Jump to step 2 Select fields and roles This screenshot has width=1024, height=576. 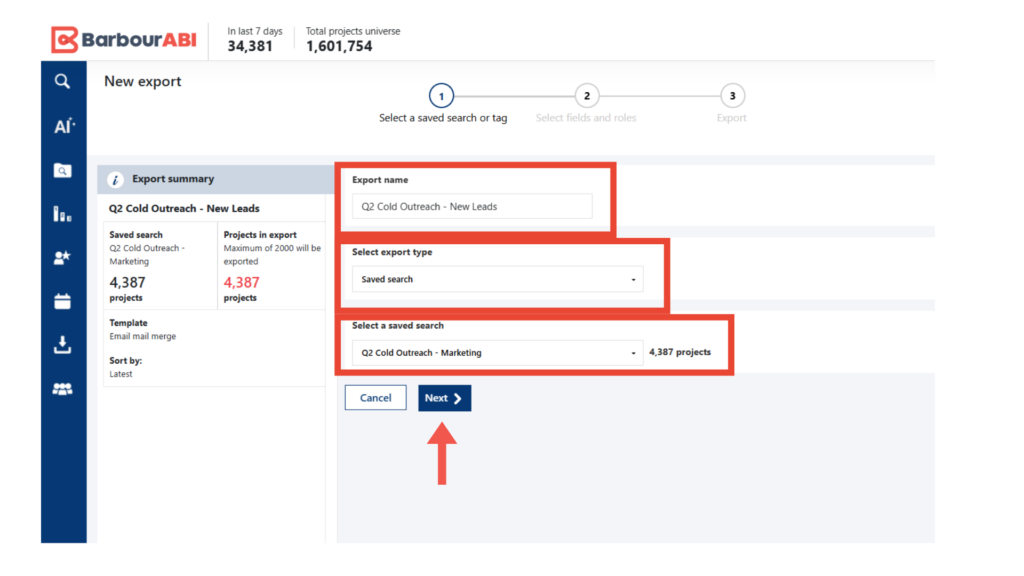click(x=586, y=96)
